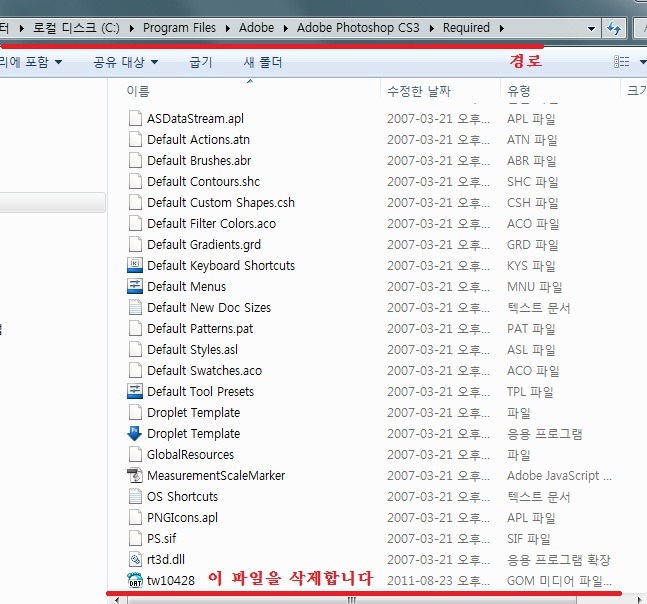
Task: Expand the arrow after 로컬 디스크 (C:) breadcrumb
Action: pos(132,28)
